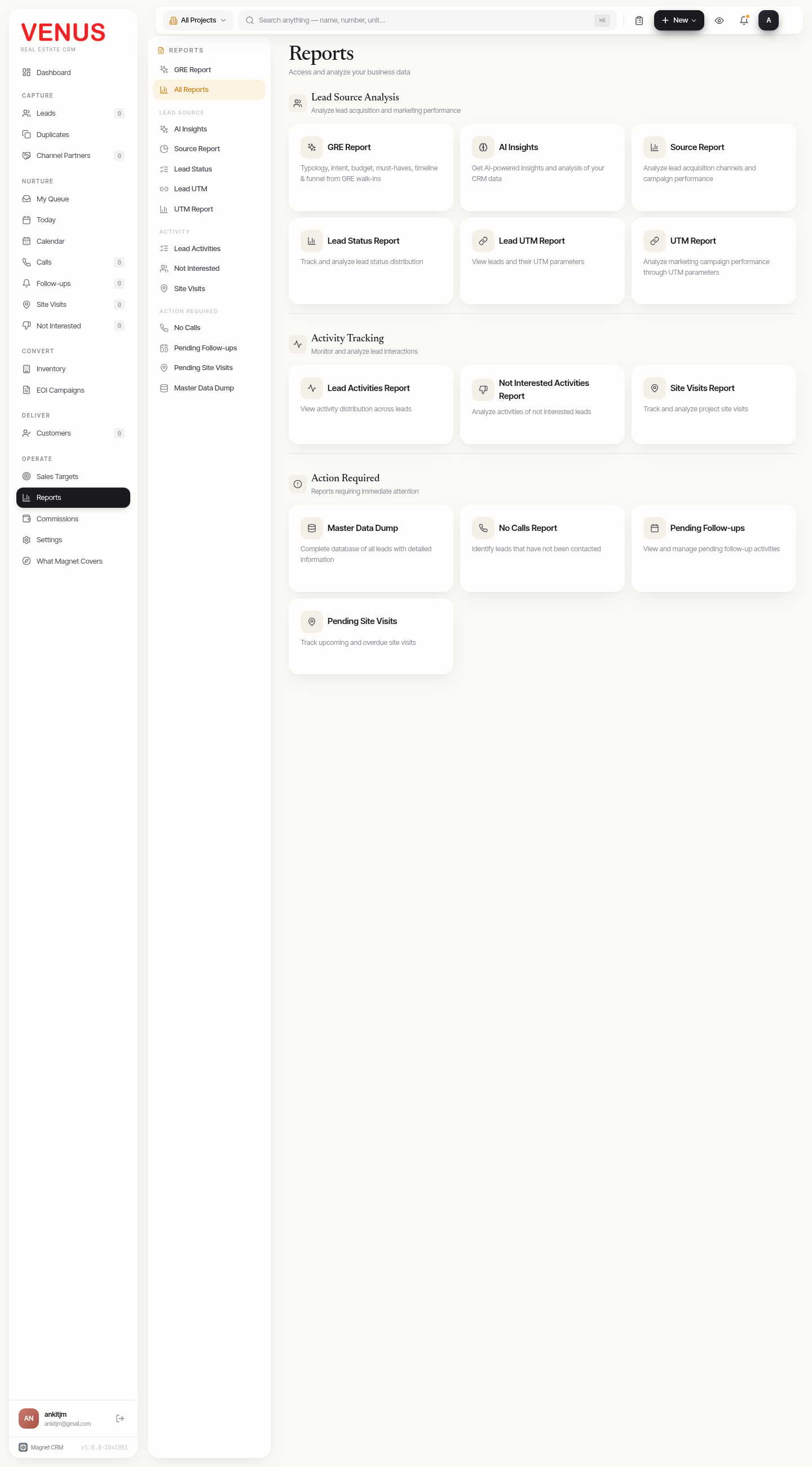Select All Reports in reports submenu
Screen dimensions: 812x1467
(209, 89)
